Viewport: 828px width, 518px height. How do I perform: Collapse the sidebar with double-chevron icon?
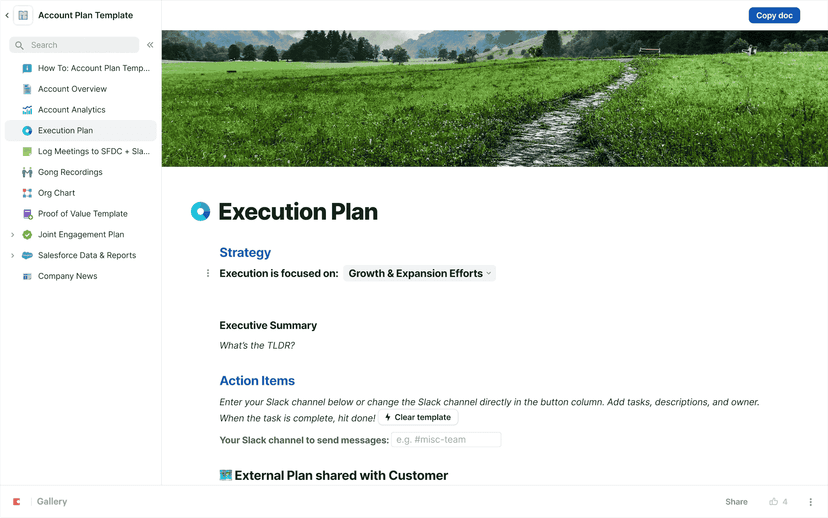[150, 45]
